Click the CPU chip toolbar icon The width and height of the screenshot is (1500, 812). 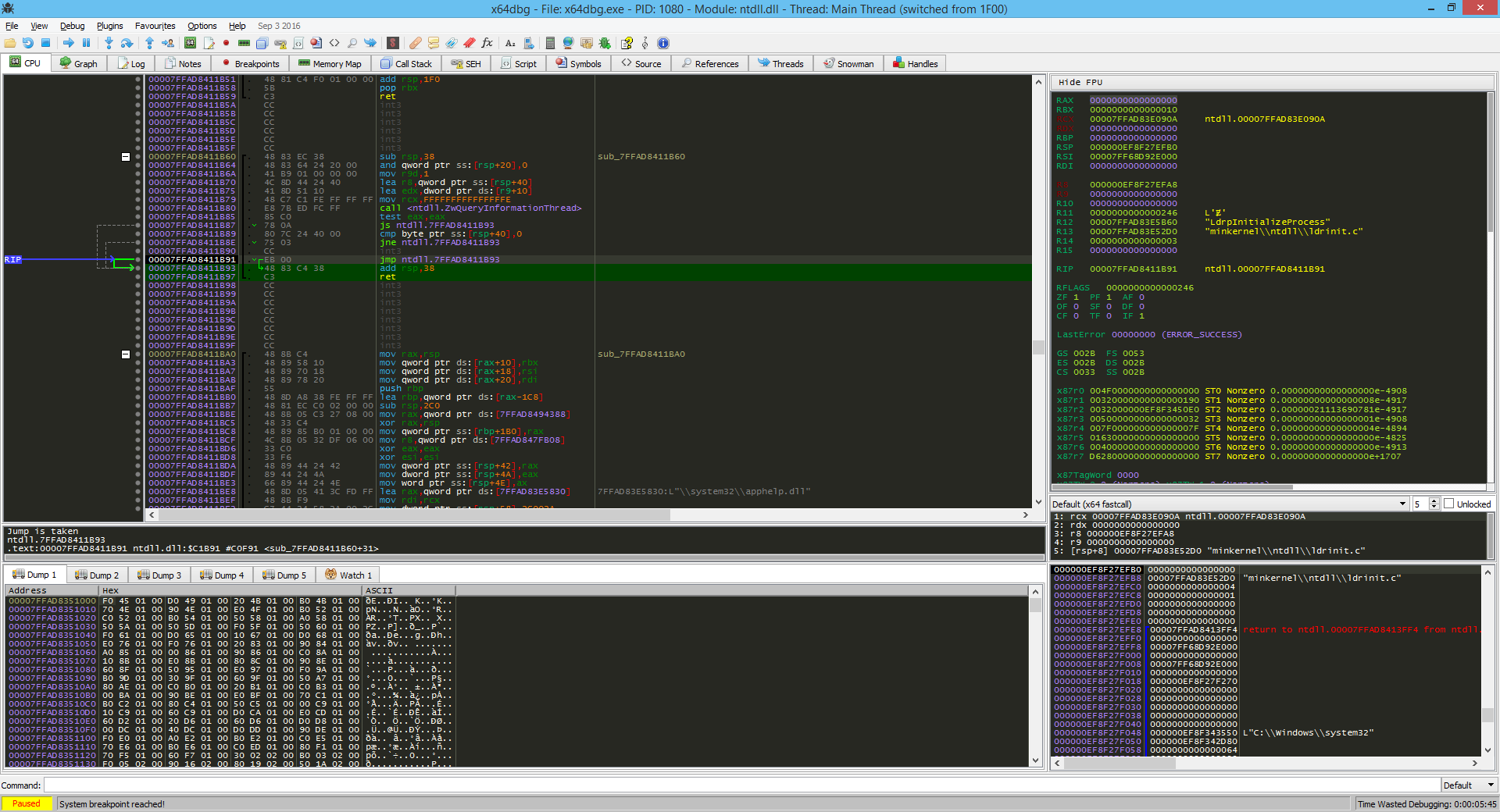tap(190, 43)
